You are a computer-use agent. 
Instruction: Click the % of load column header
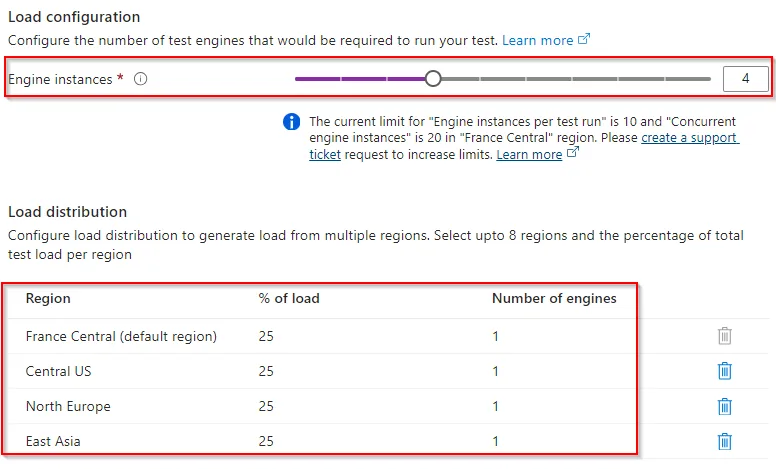(x=289, y=298)
